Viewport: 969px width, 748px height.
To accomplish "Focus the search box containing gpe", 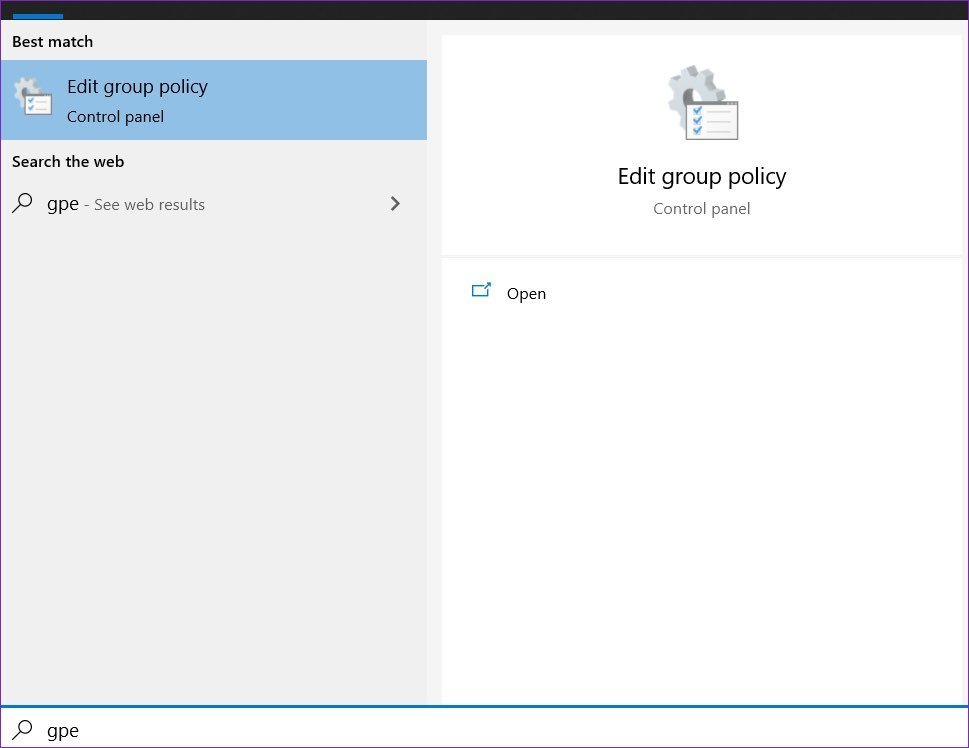I will pyautogui.click(x=484, y=728).
